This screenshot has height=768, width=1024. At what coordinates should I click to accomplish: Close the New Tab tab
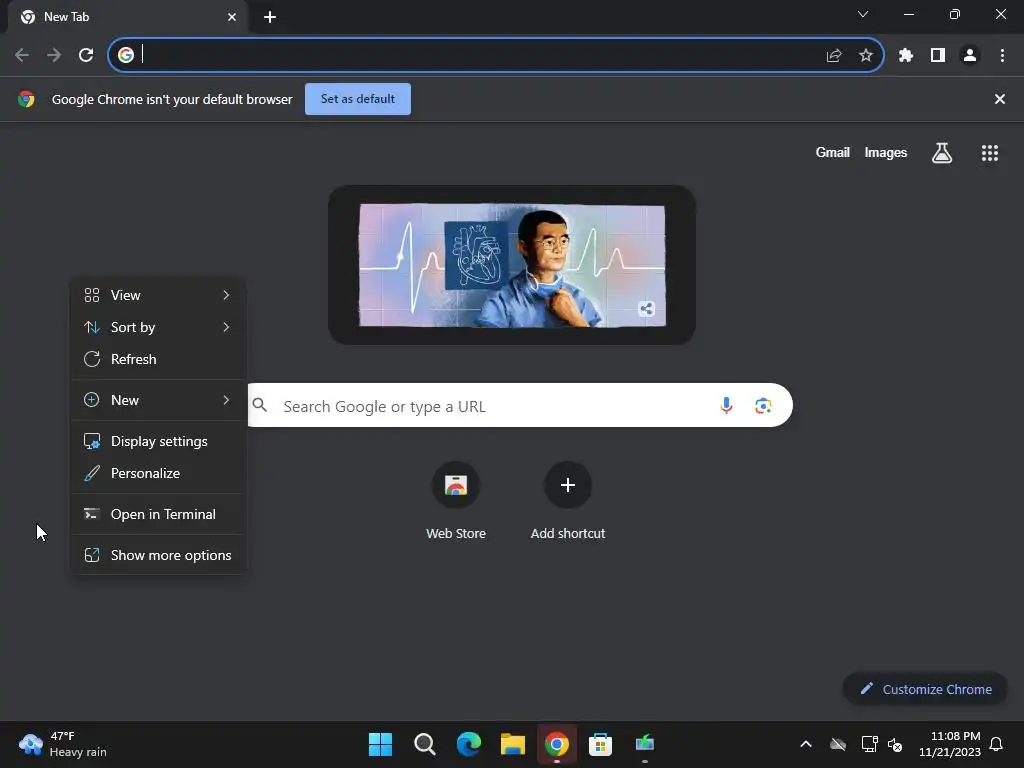pos(232,17)
